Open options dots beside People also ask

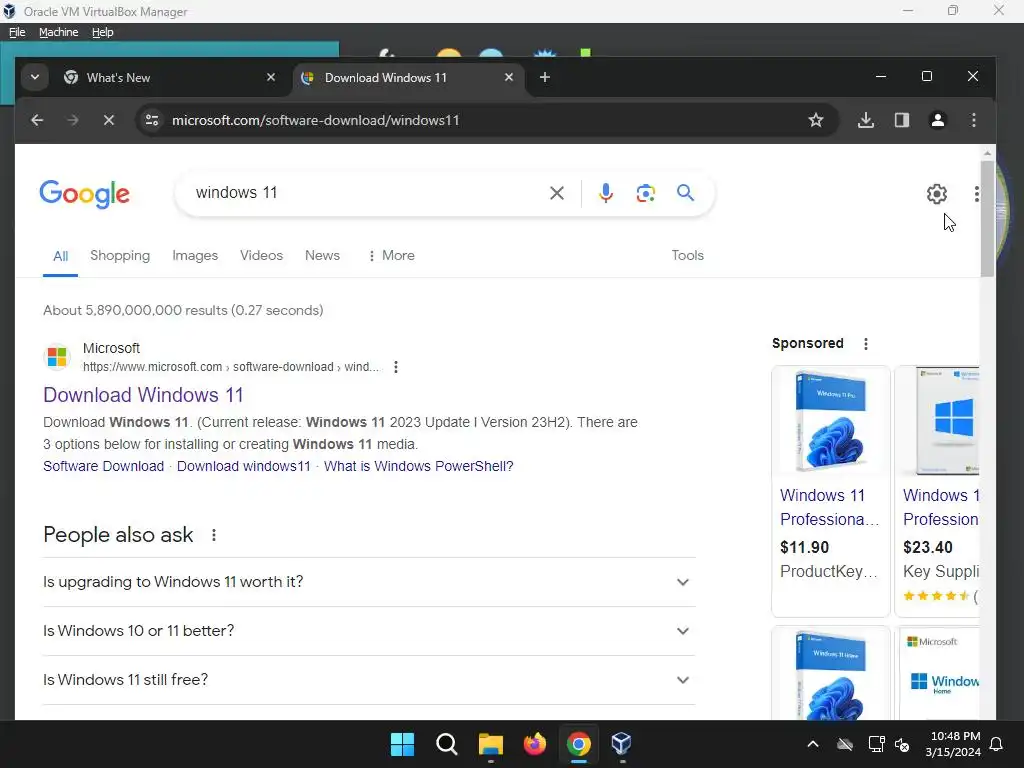(x=214, y=535)
